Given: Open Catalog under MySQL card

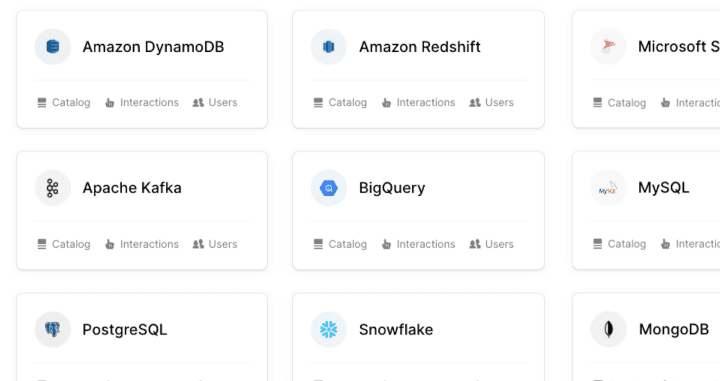Looking at the screenshot, I should click(619, 244).
